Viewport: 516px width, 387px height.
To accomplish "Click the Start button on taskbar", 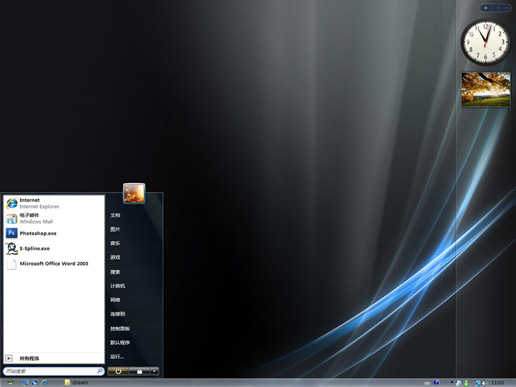I will 10,382.
